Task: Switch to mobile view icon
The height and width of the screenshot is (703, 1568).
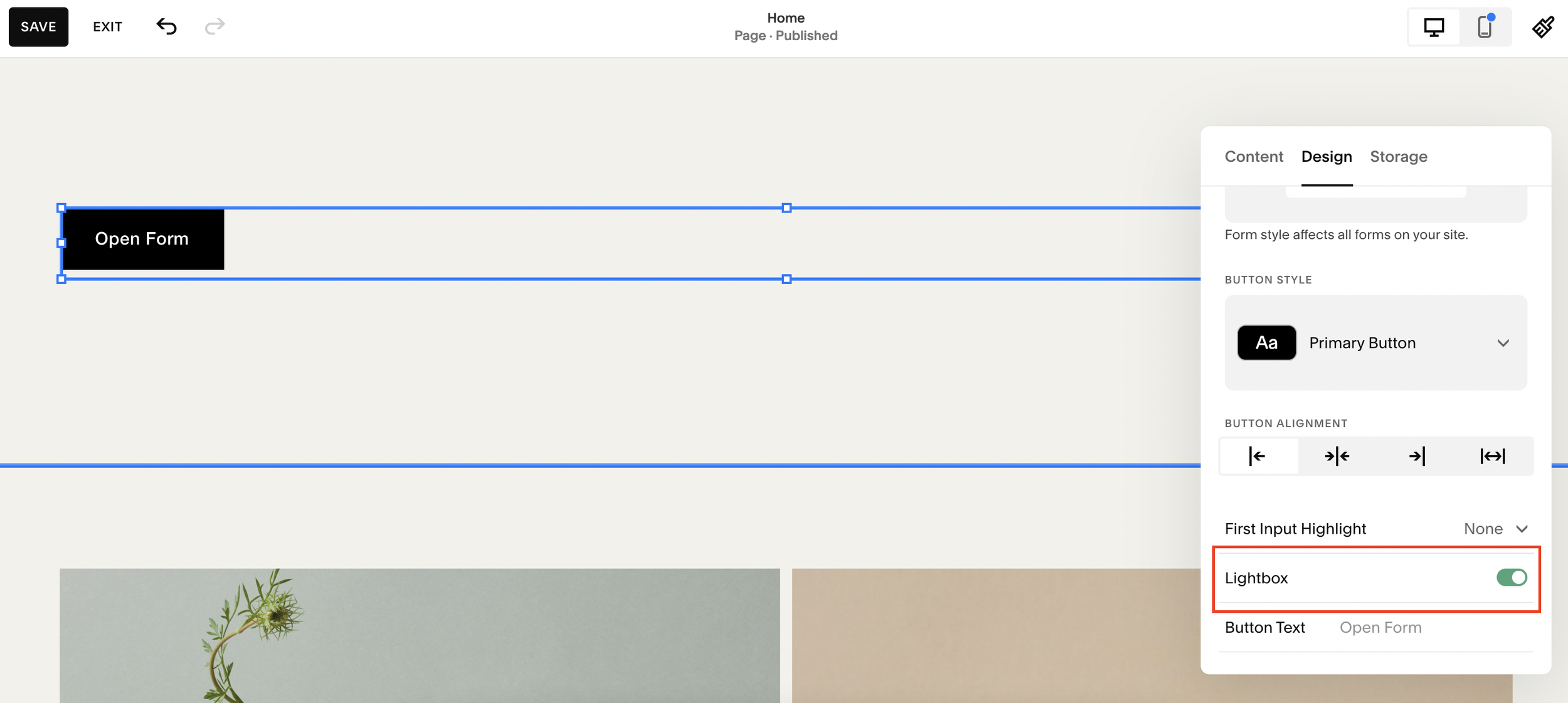Action: pyautogui.click(x=1485, y=27)
